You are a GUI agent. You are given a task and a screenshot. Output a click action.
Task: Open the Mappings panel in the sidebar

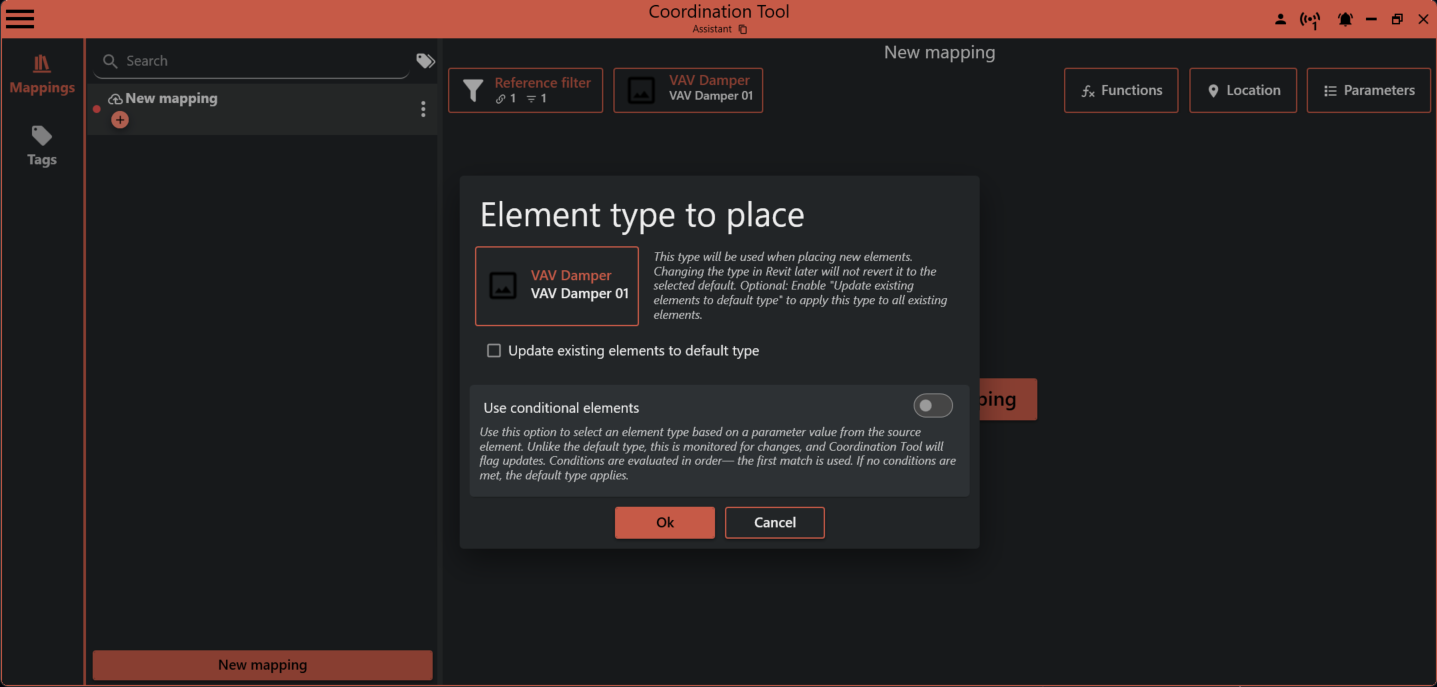click(x=42, y=74)
